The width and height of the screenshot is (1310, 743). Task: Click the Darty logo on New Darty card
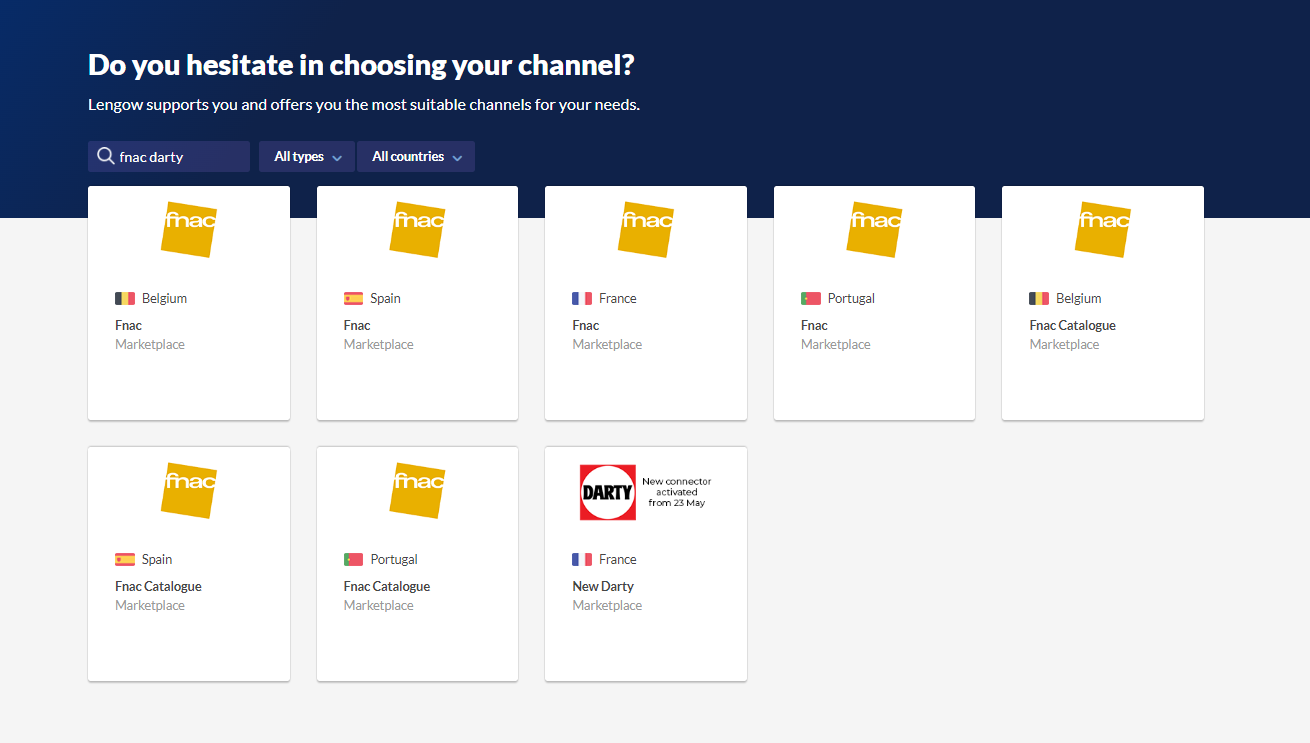pyautogui.click(x=607, y=492)
